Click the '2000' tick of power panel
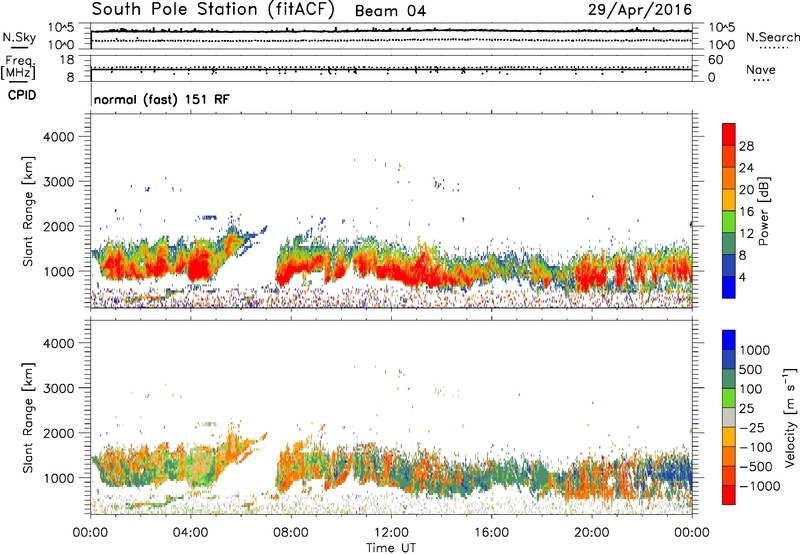 tap(58, 226)
